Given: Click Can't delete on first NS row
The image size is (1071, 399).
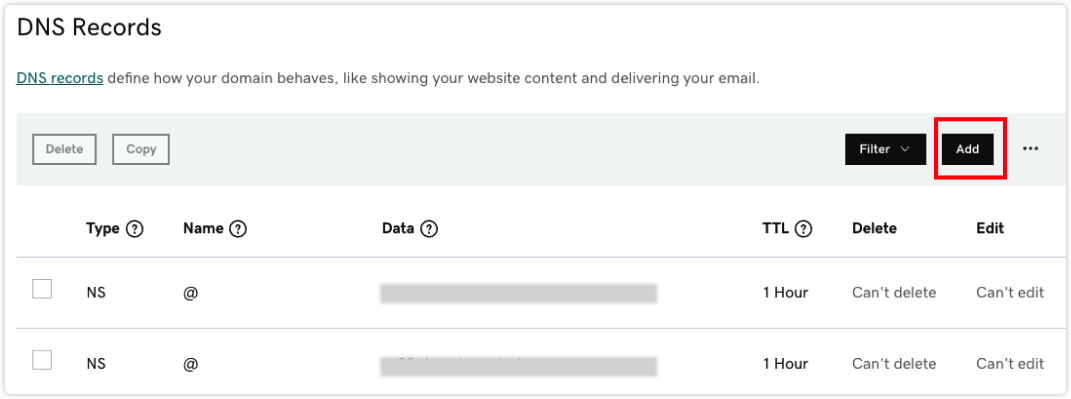Looking at the screenshot, I should 893,292.
